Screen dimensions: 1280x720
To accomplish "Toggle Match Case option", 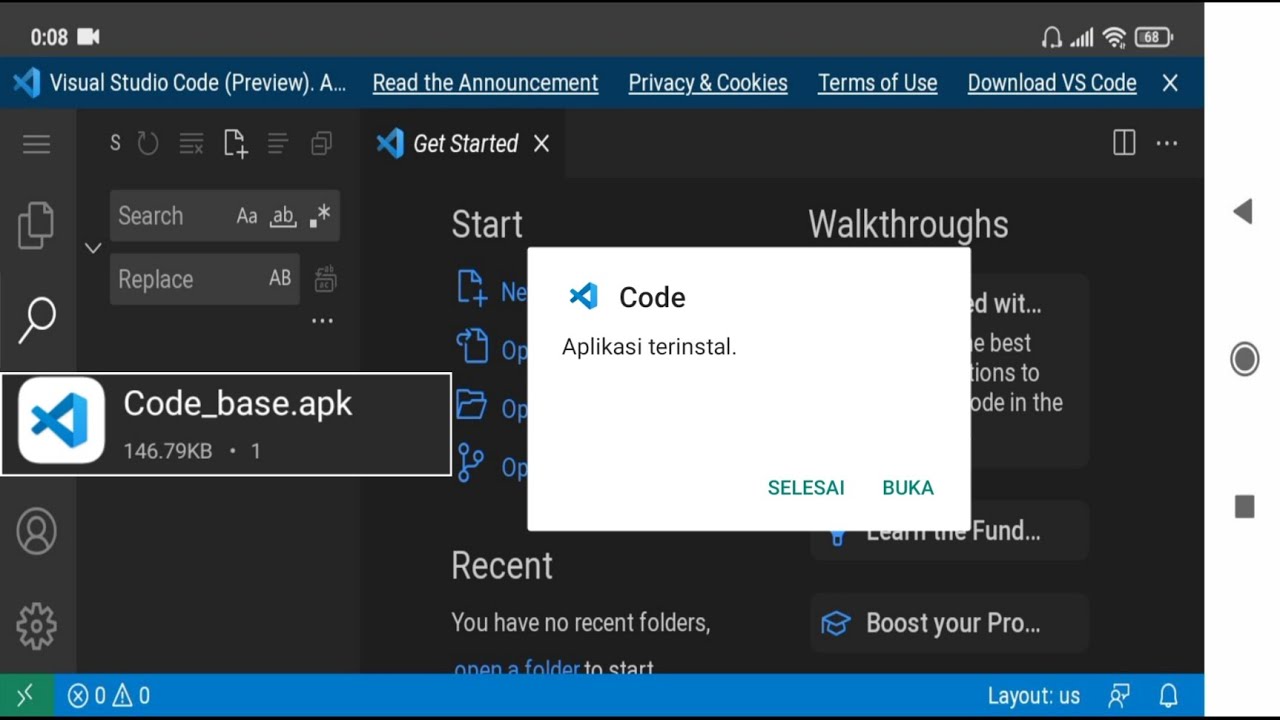I will 247,216.
